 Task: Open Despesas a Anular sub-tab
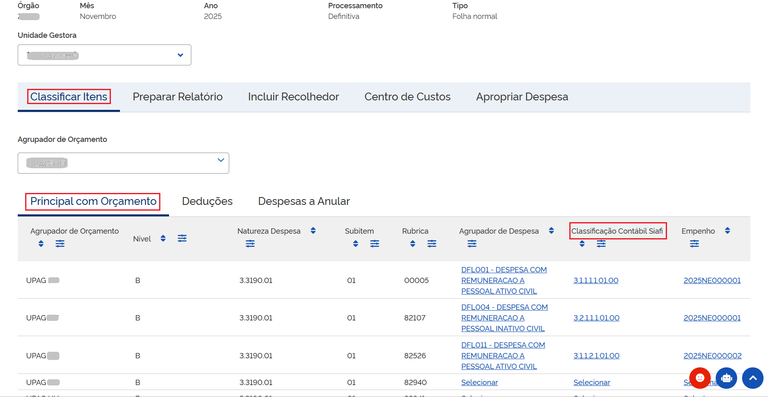[x=304, y=201]
